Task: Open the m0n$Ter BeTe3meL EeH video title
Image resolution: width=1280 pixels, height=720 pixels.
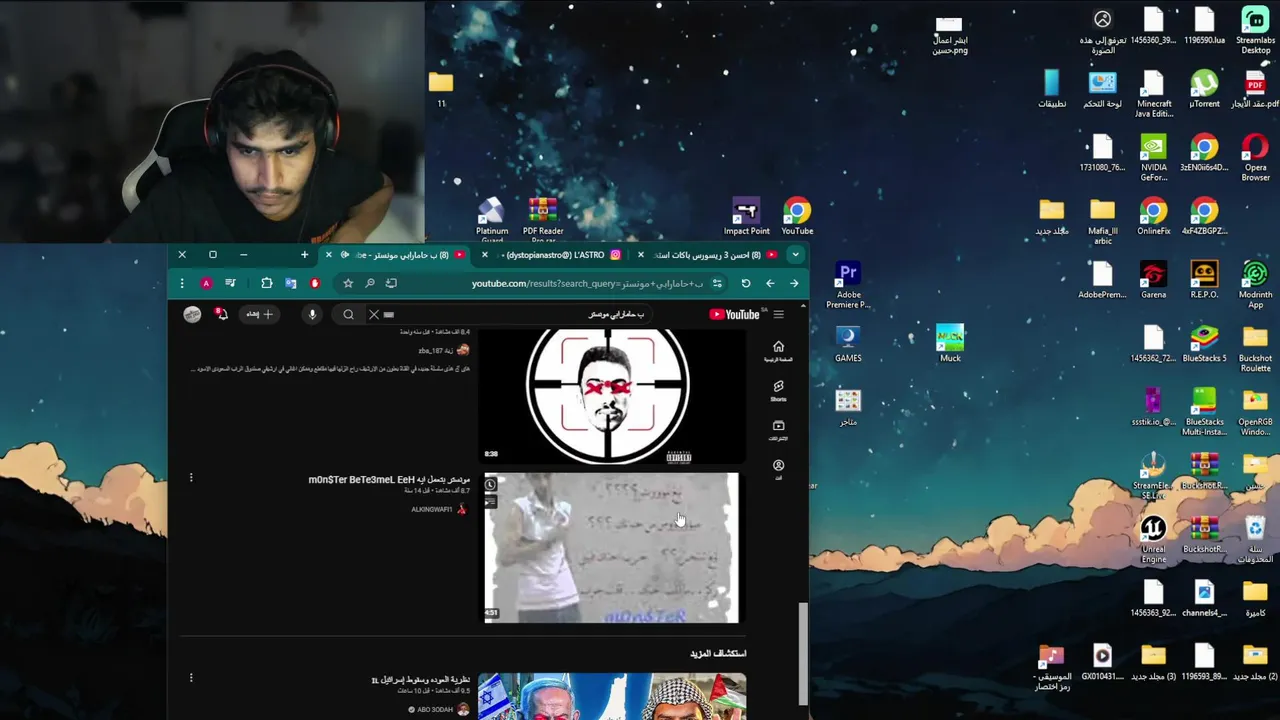Action: click(389, 480)
